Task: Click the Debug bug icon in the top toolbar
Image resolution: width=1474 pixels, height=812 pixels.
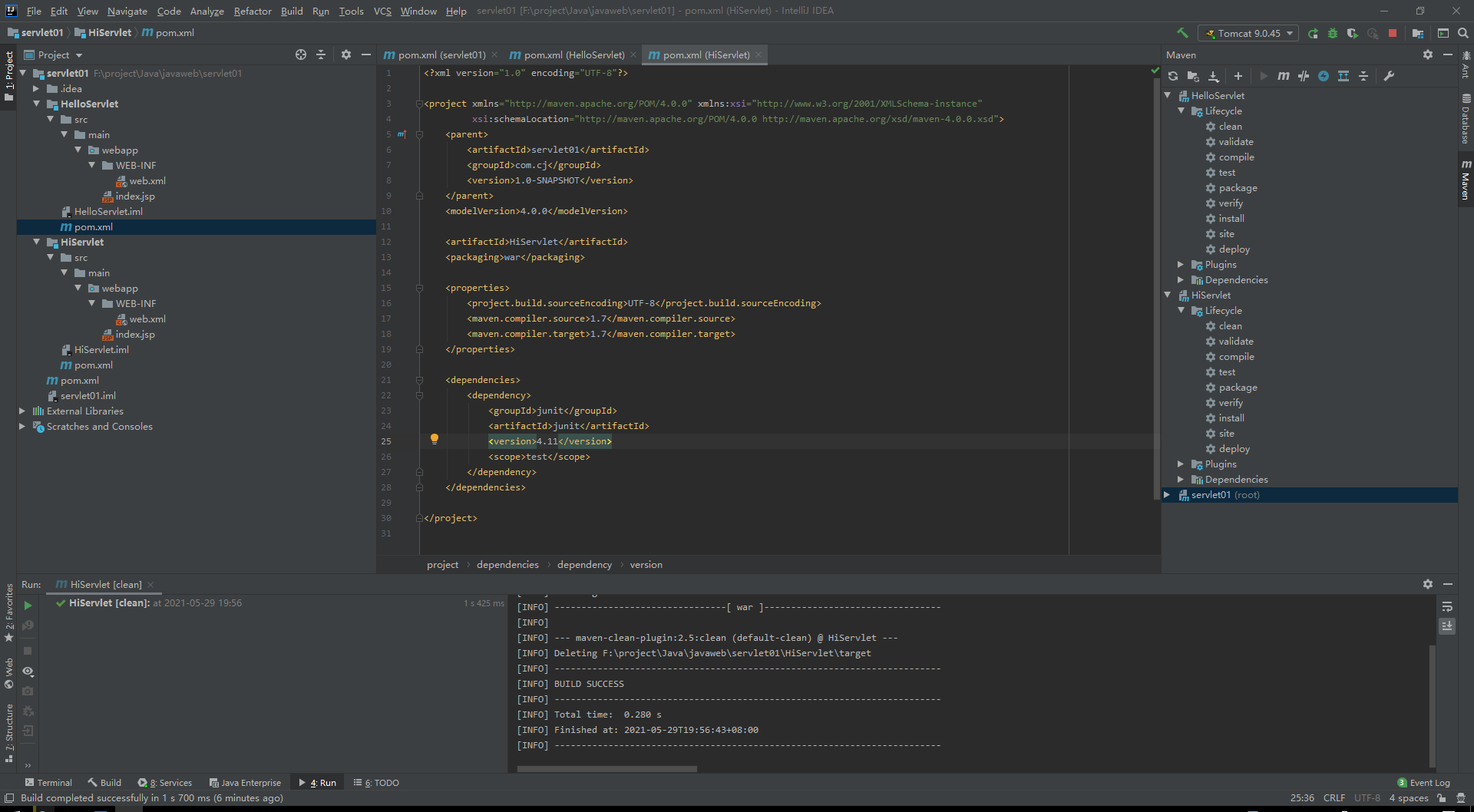Action: click(x=1333, y=33)
